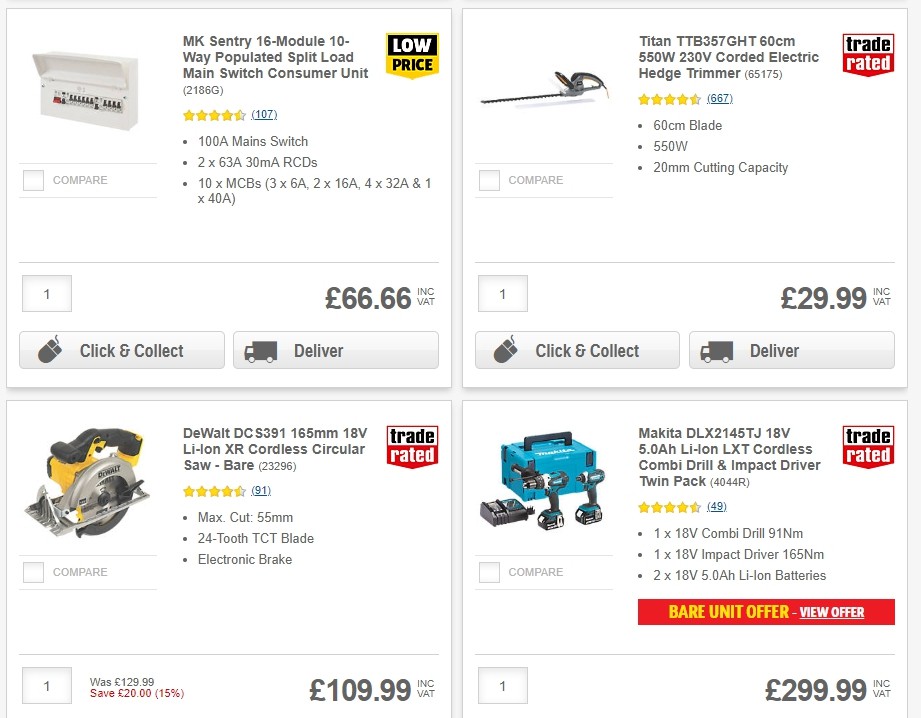Open the (91) reviews for DeWalt saw
This screenshot has width=921, height=718.
262,491
